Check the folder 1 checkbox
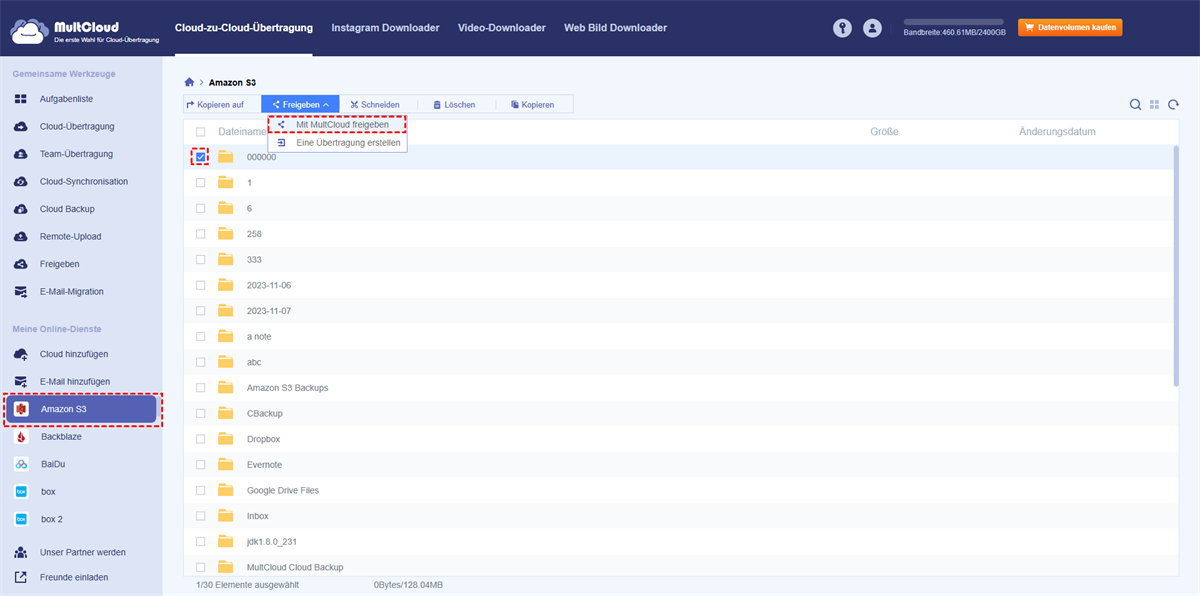Image resolution: width=1200 pixels, height=596 pixels. [201, 183]
